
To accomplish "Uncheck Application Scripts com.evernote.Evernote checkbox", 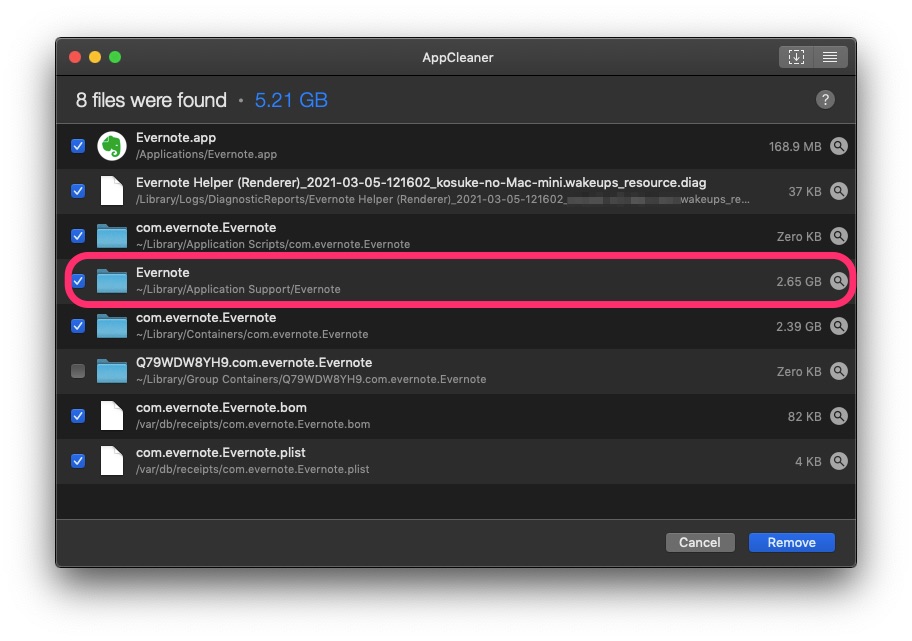I will click(x=78, y=236).
